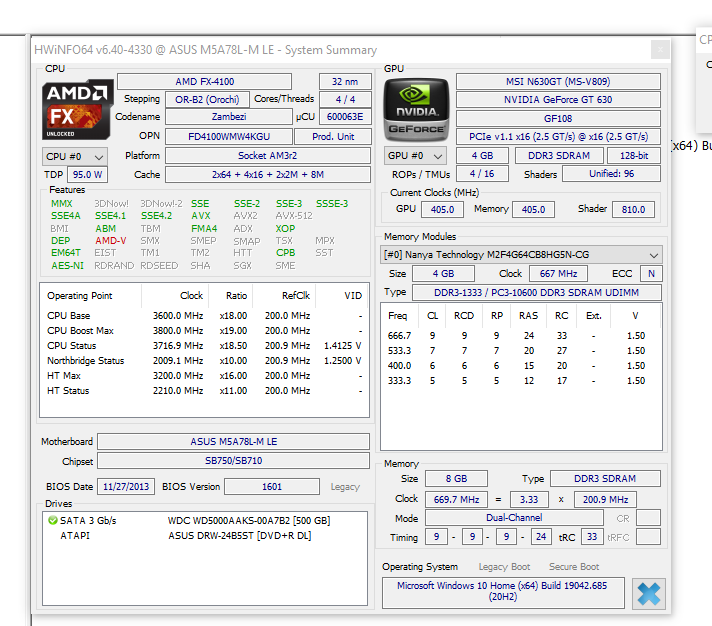Click the red AMD-V feature label
This screenshot has width=712, height=626.
(x=110, y=241)
